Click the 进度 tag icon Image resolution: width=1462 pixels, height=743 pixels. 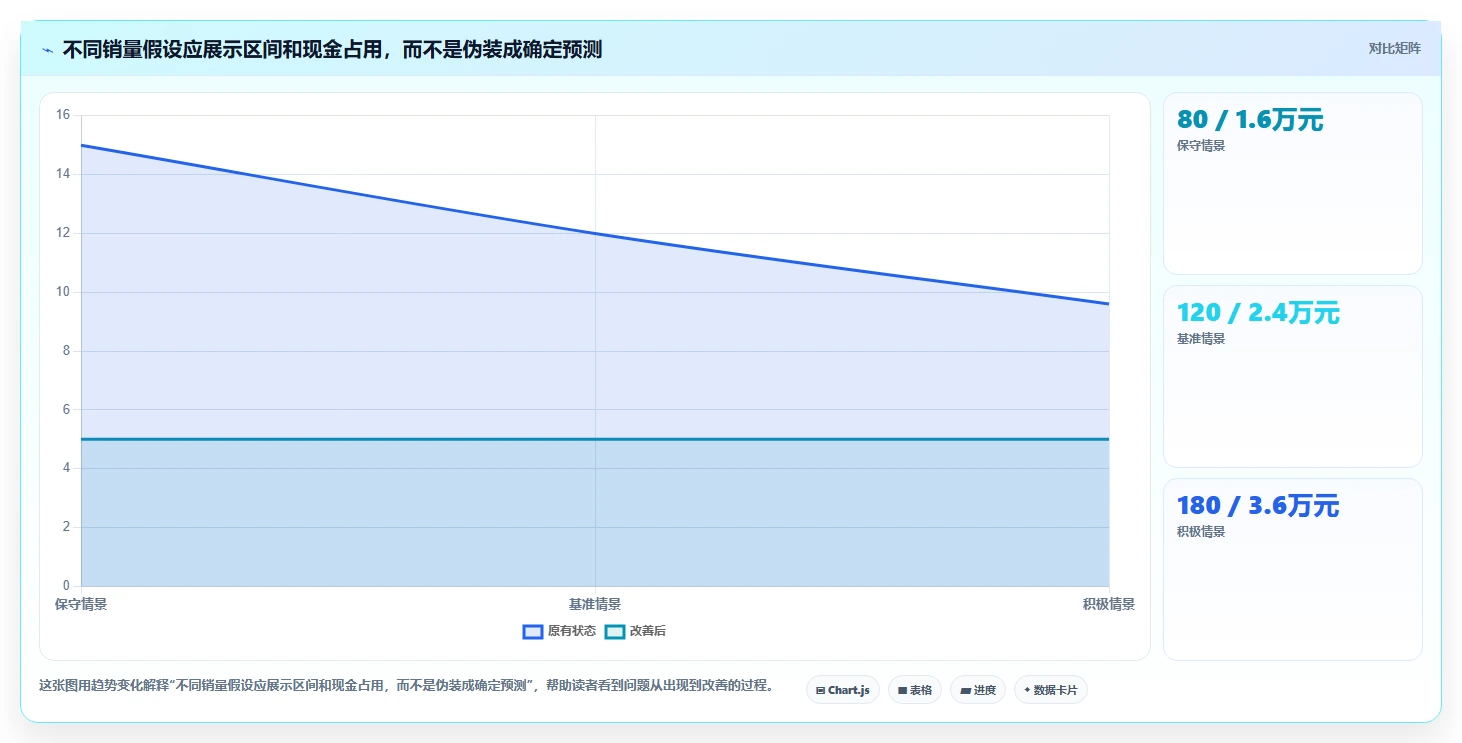point(965,690)
